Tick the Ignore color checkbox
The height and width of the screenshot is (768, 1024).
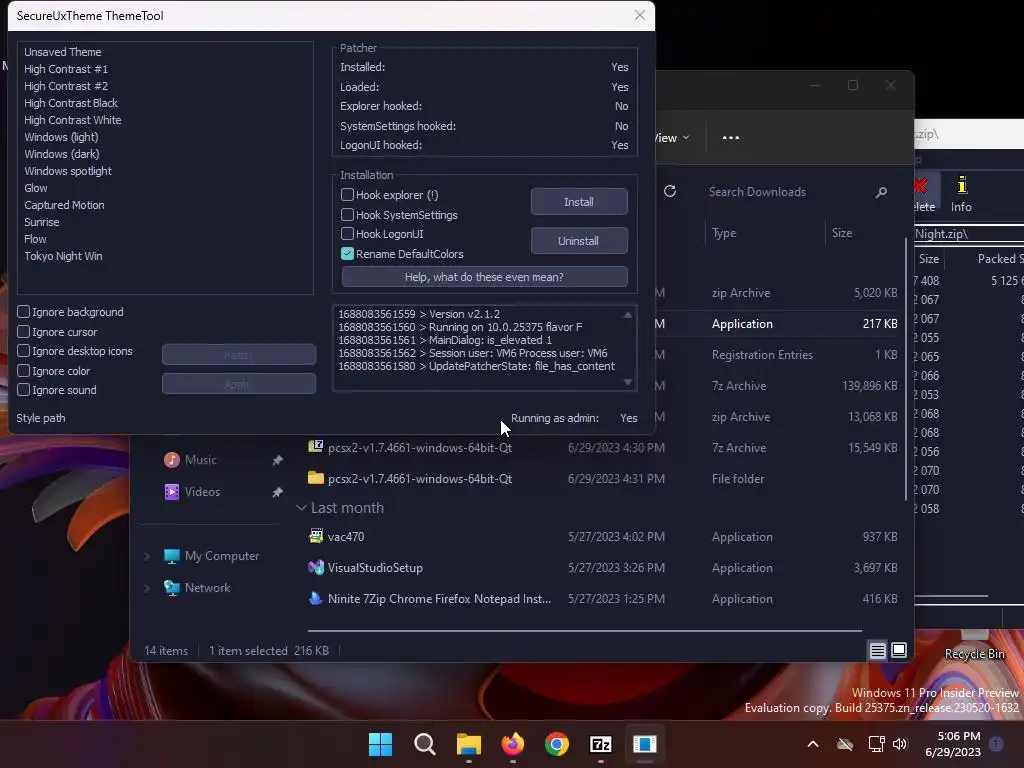tap(24, 370)
